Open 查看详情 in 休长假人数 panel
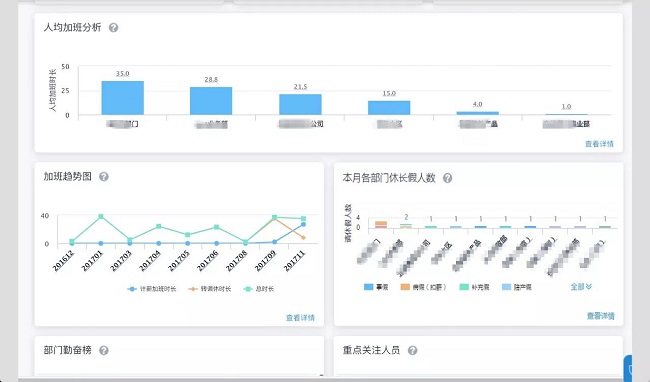Screen dimensions: 650x382 pos(601,316)
